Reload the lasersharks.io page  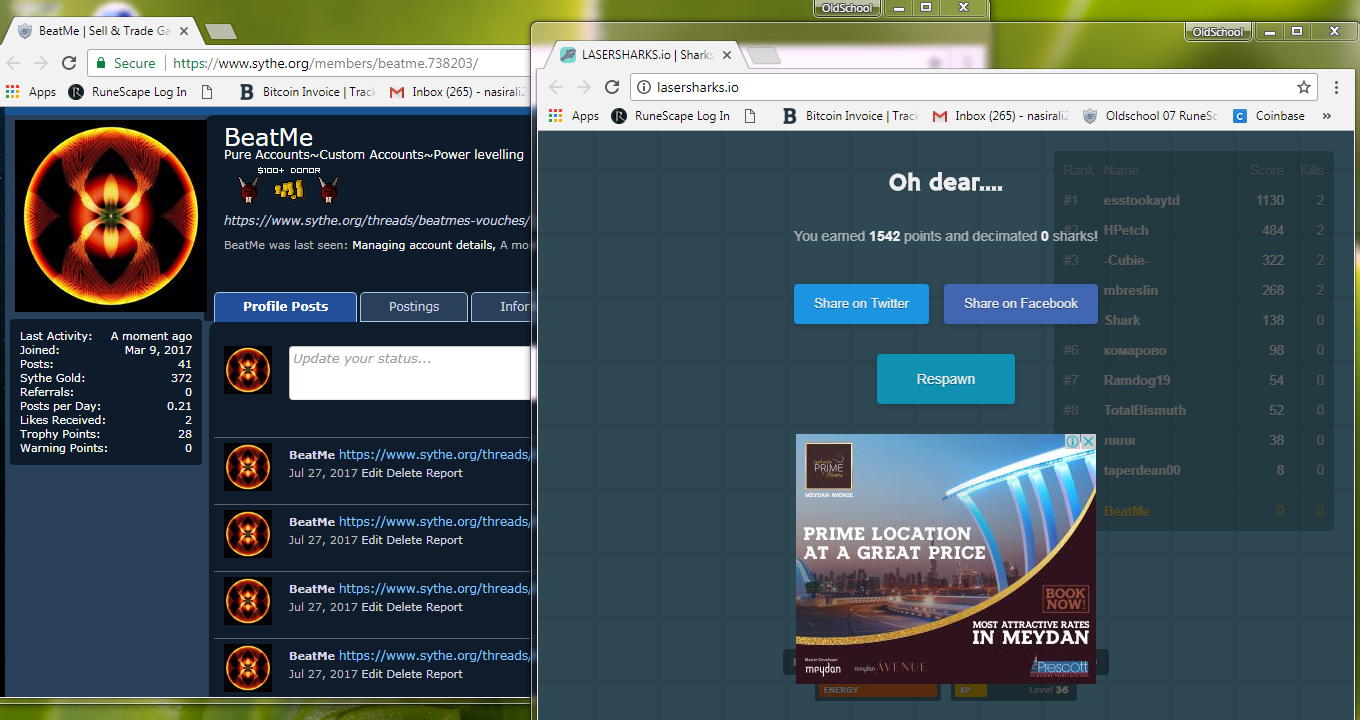[x=612, y=87]
